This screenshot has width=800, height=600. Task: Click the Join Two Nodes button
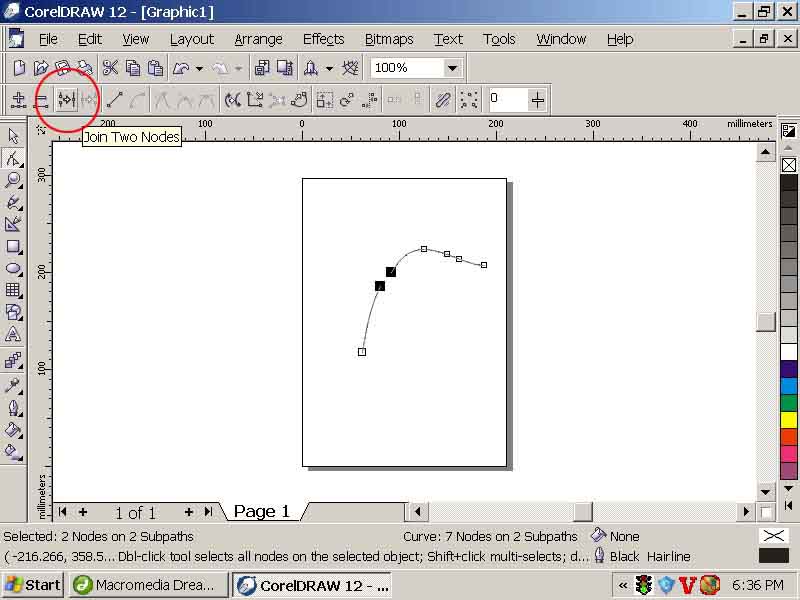[x=67, y=99]
